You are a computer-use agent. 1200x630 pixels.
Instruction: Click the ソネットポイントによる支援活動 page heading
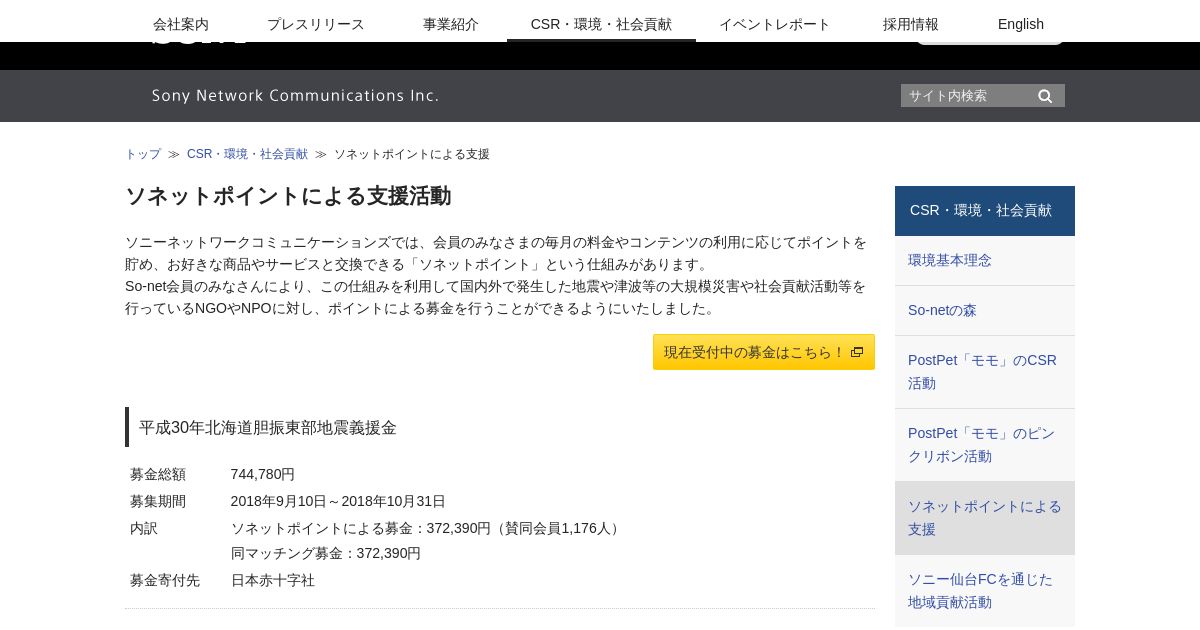(x=288, y=196)
